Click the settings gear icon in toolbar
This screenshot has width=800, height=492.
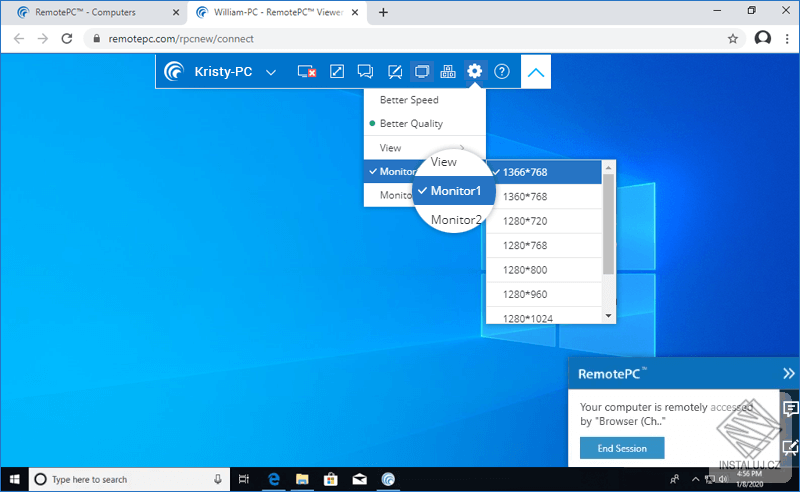point(474,71)
